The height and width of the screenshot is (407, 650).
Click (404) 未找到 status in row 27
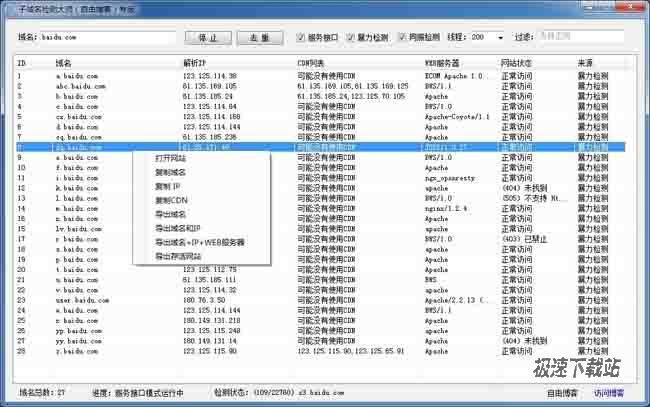[x=525, y=341]
